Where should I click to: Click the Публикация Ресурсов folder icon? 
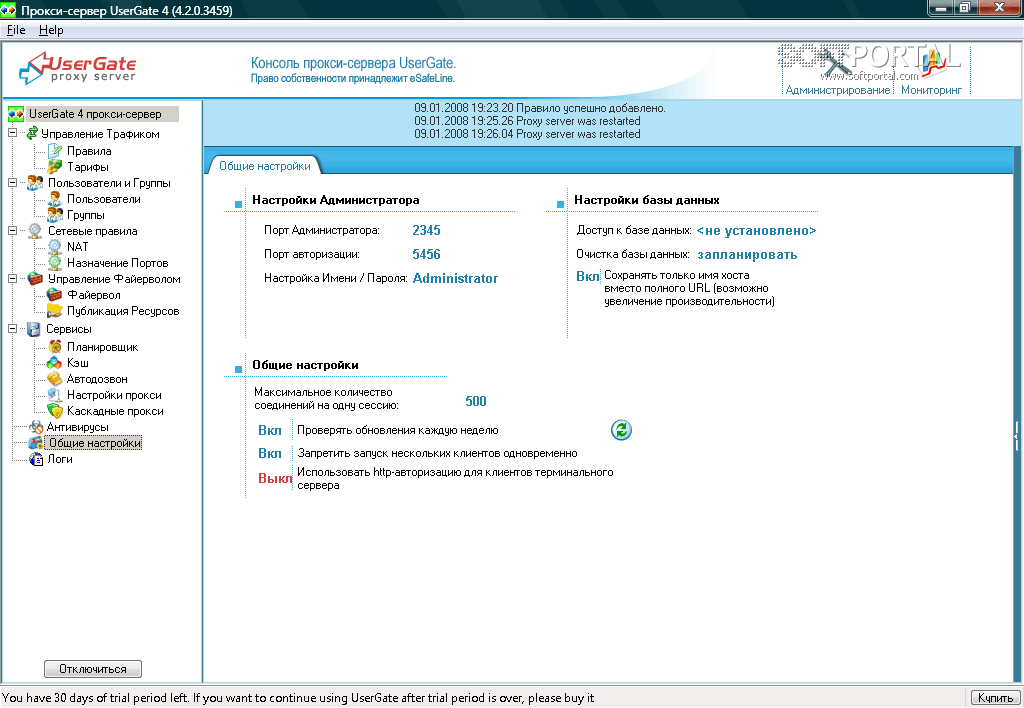click(x=55, y=311)
